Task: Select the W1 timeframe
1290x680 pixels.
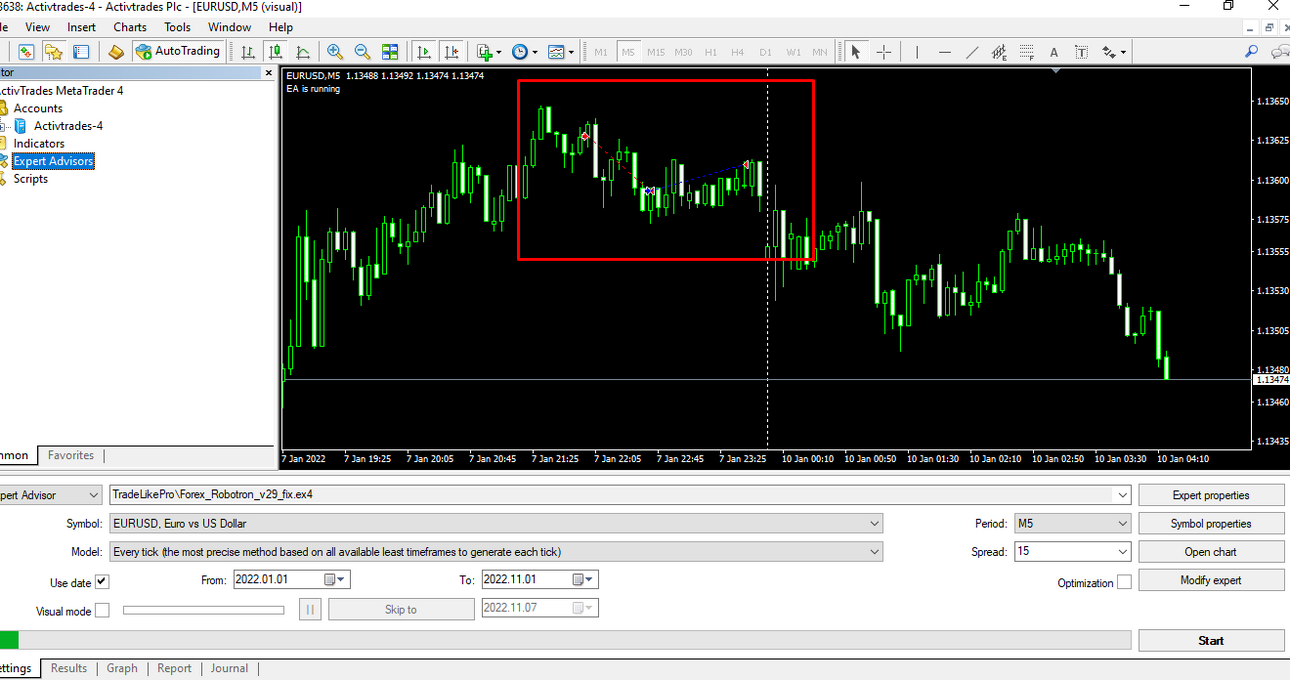Action: (793, 52)
